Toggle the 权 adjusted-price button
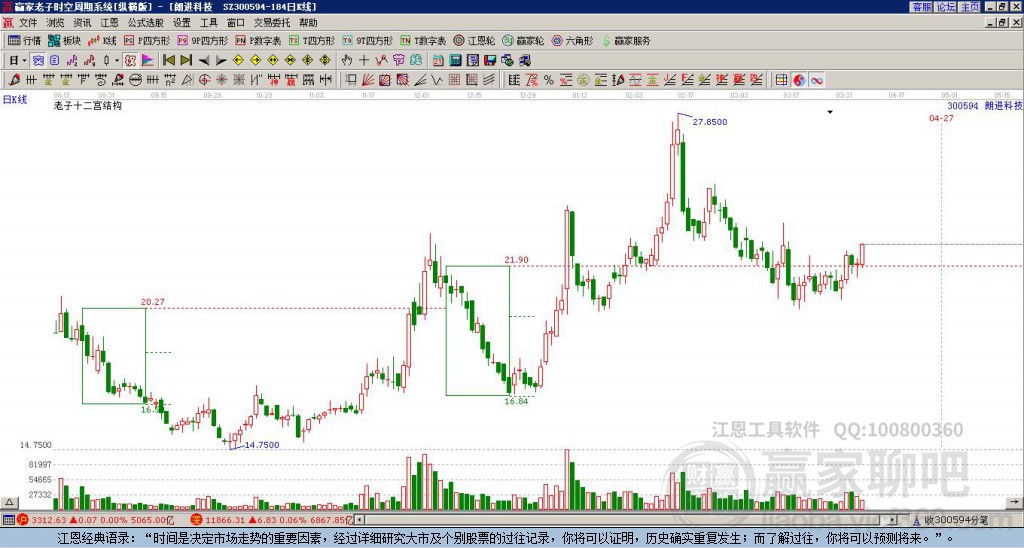Image resolution: width=1024 pixels, height=548 pixels. (130, 60)
